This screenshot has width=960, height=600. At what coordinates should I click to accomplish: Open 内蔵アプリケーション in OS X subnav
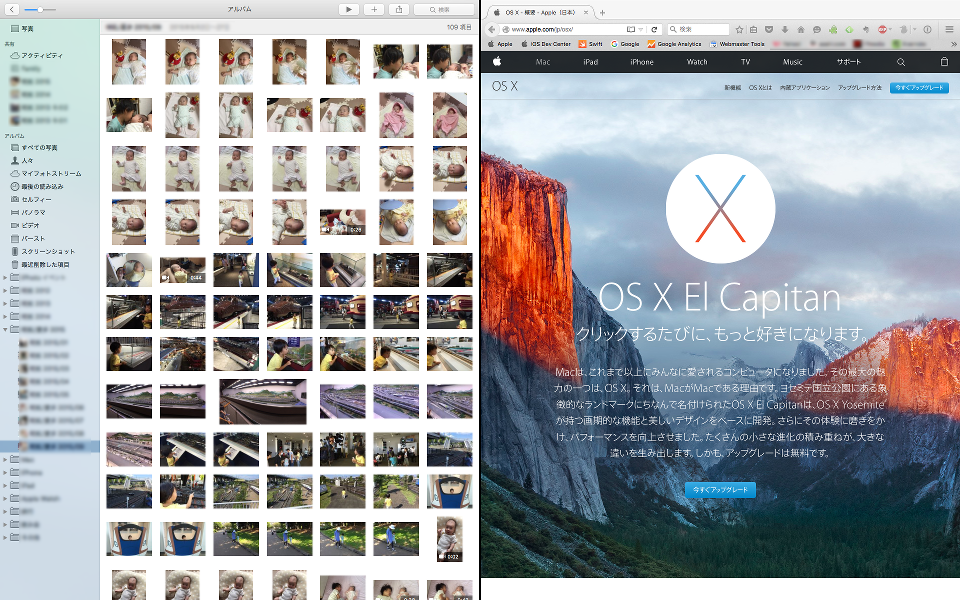pos(804,88)
